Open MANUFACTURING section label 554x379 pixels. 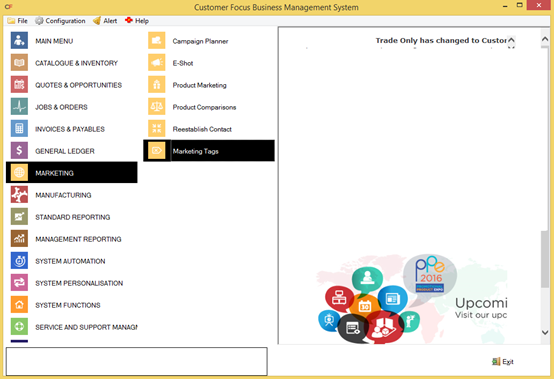63,195
